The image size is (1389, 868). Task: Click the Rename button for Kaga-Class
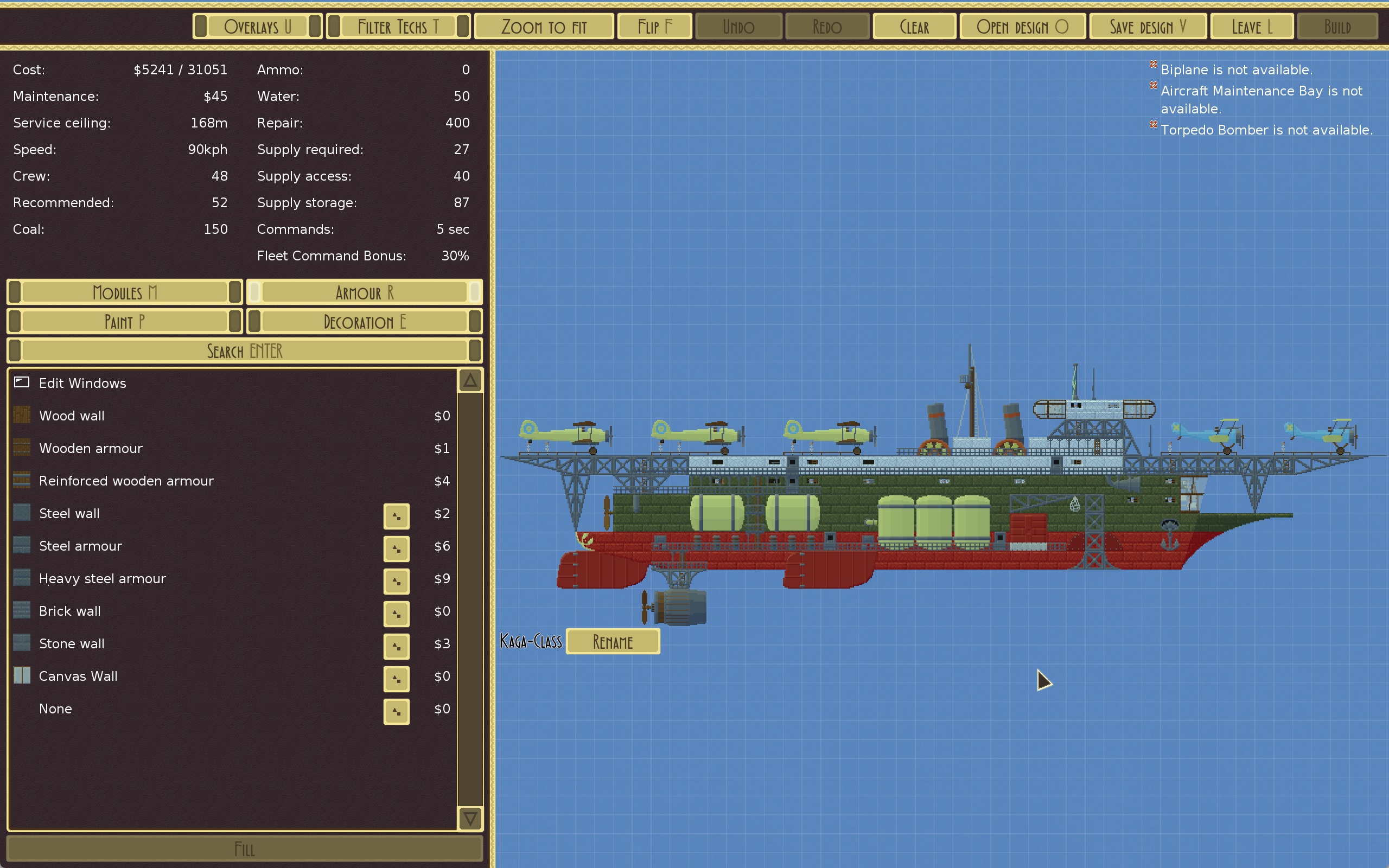[613, 641]
